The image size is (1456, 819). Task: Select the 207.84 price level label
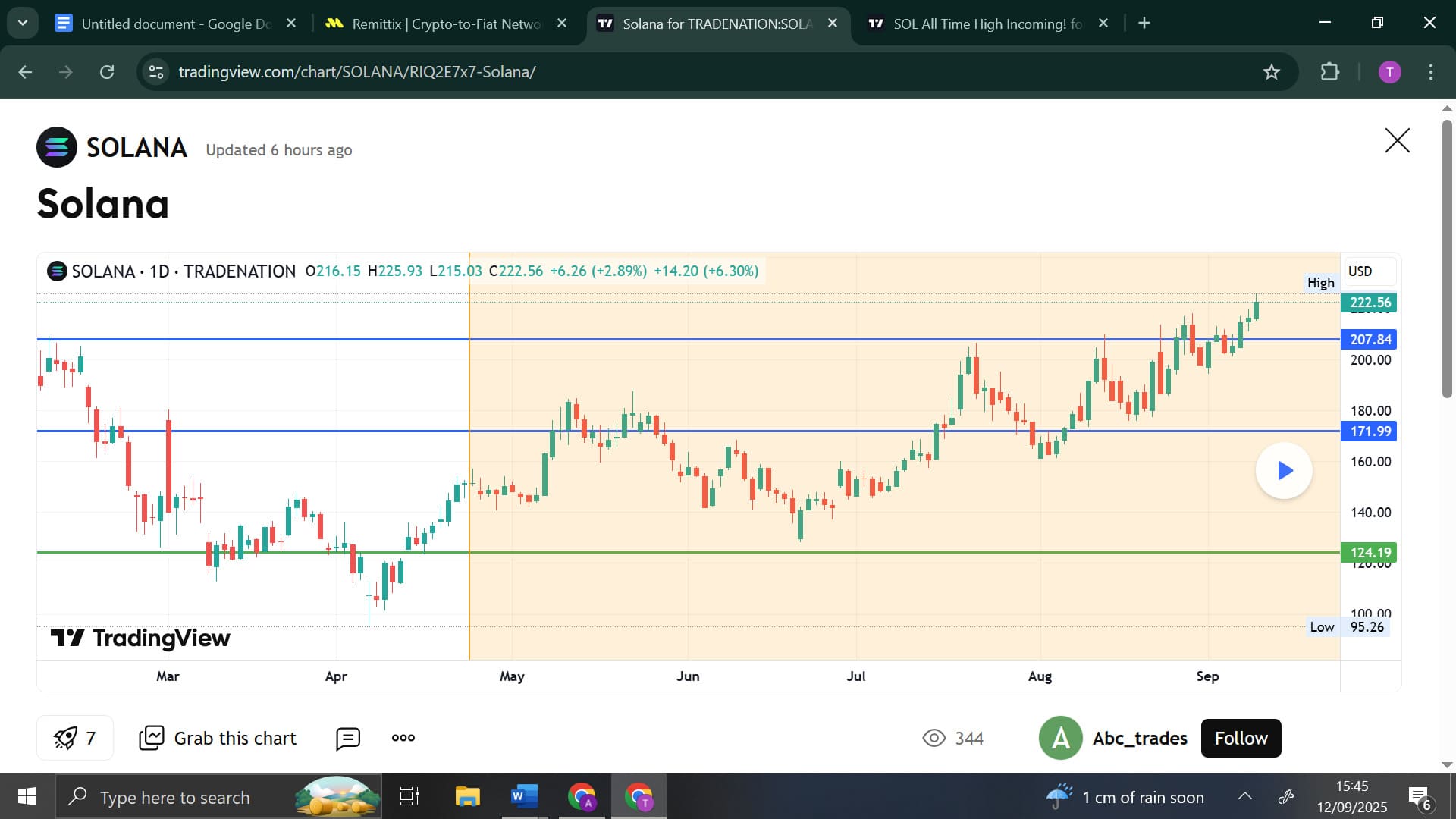[1370, 340]
